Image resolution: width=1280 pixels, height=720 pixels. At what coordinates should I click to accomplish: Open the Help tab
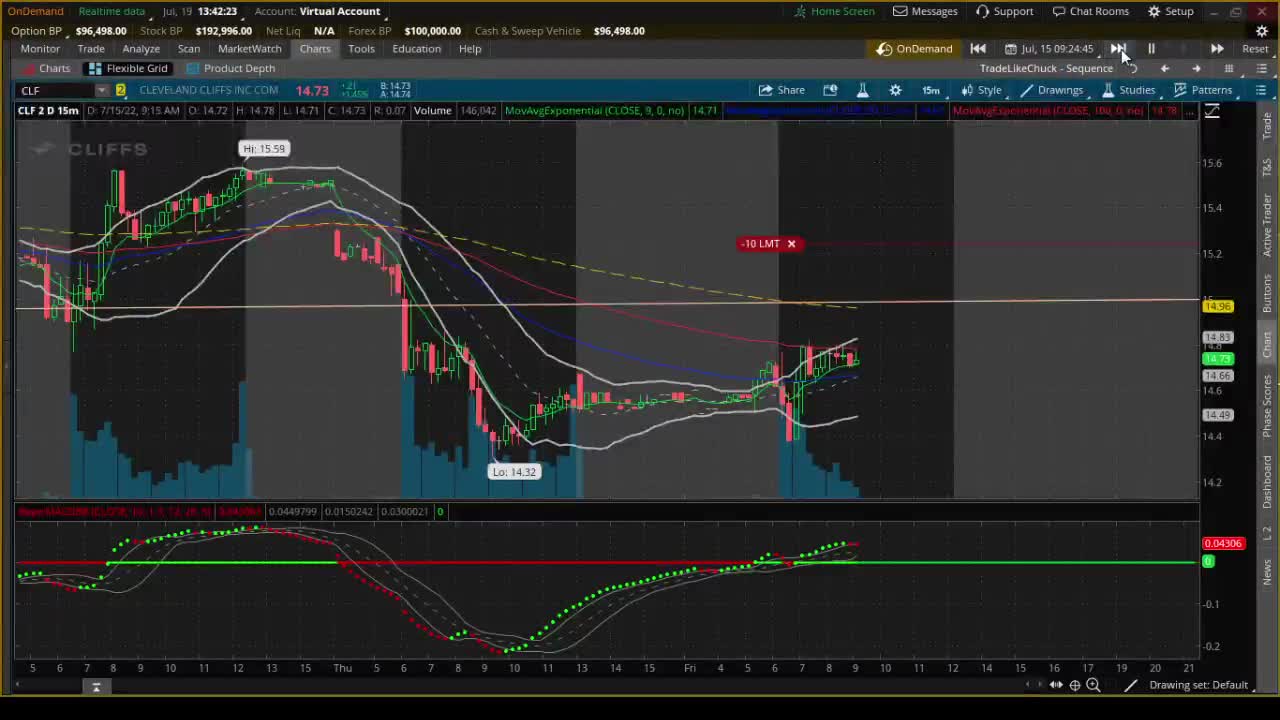[x=470, y=48]
